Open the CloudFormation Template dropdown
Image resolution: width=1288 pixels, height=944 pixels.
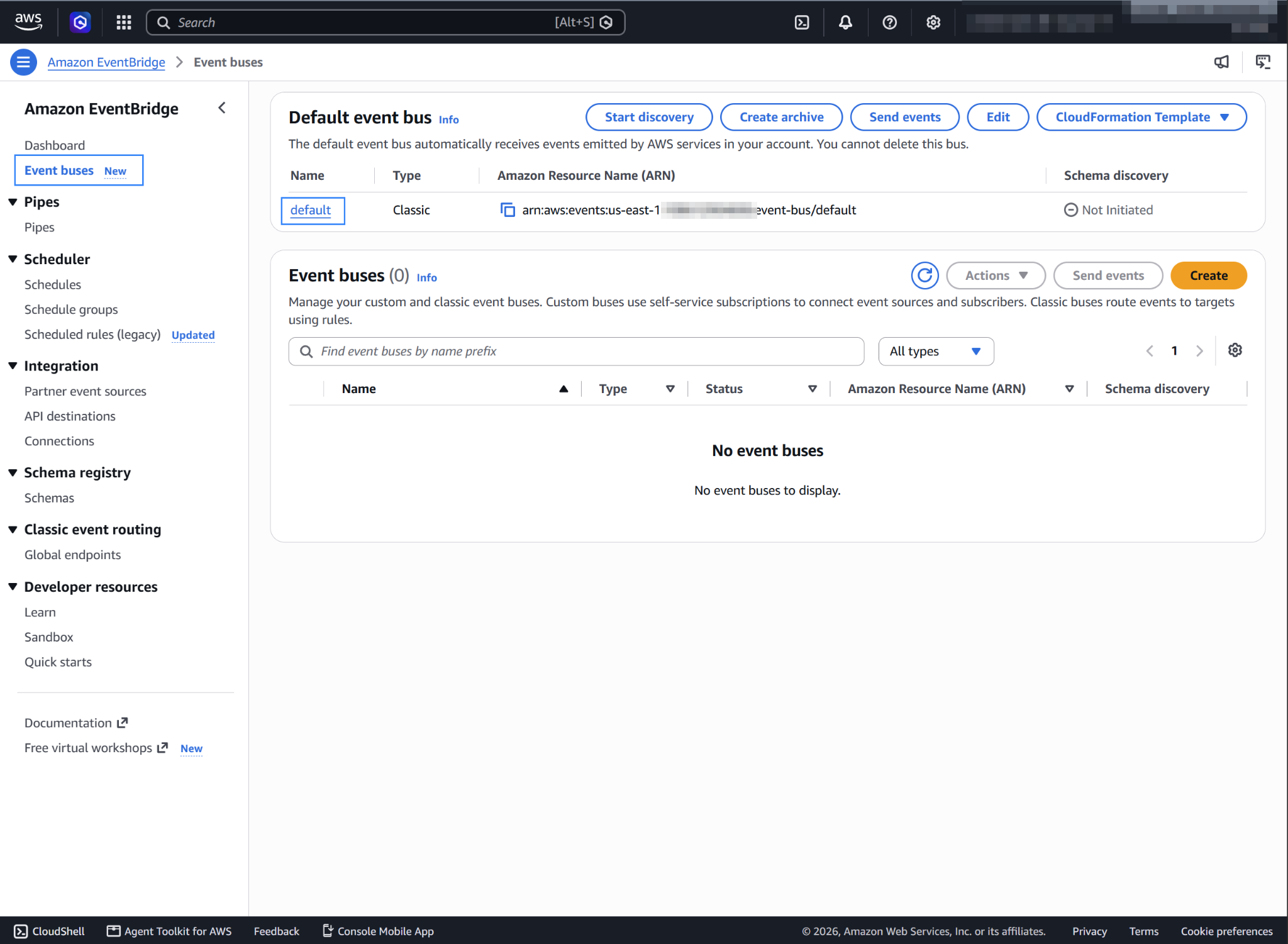pyautogui.click(x=1141, y=117)
